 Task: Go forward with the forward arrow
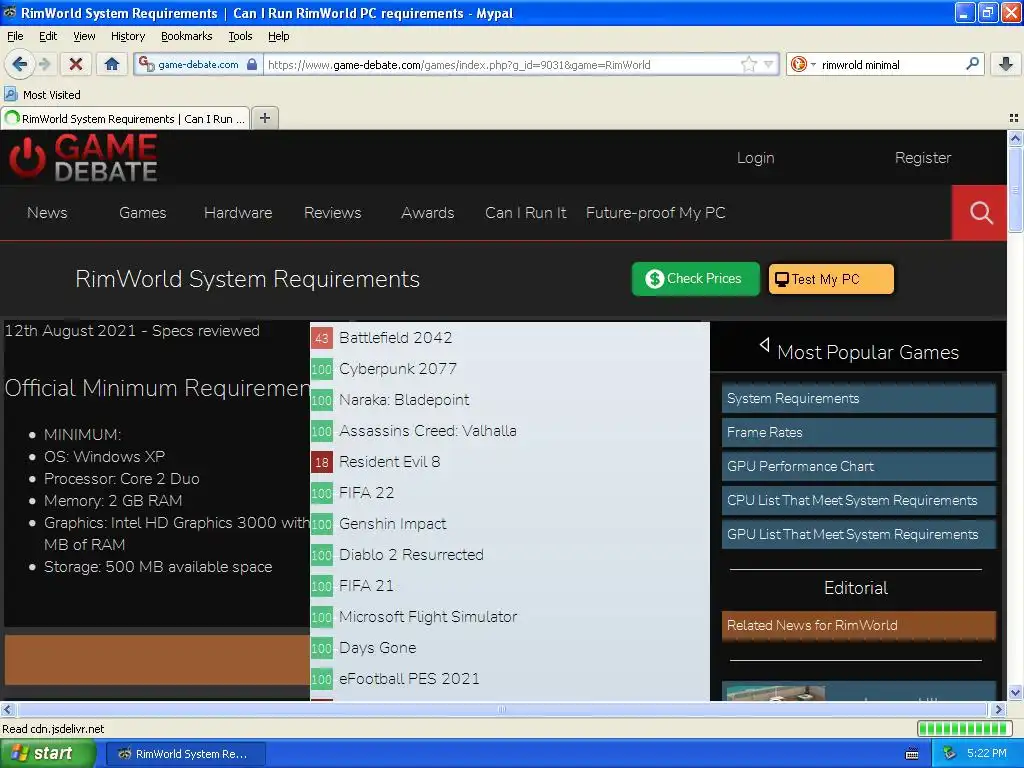click(44, 64)
